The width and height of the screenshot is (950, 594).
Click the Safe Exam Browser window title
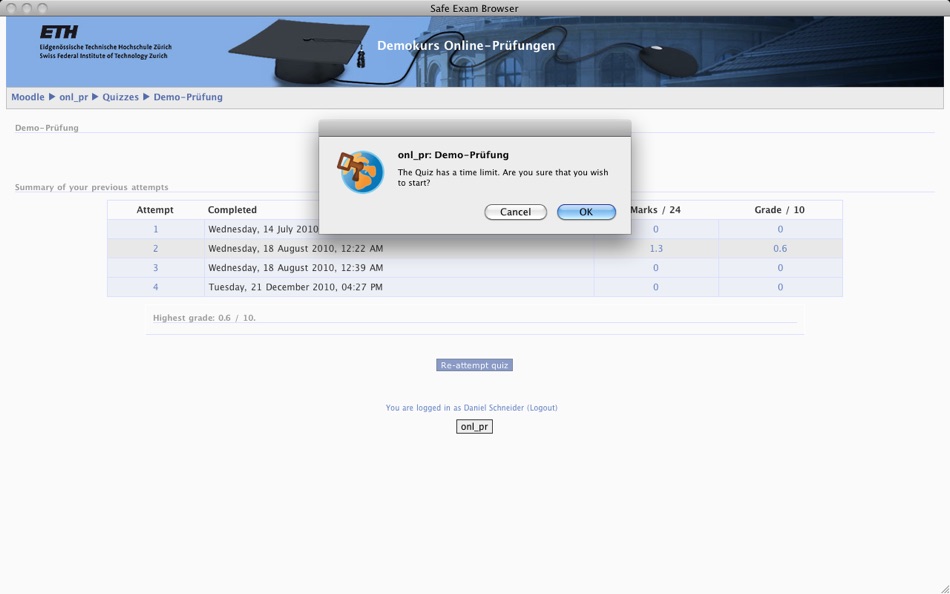(474, 8)
